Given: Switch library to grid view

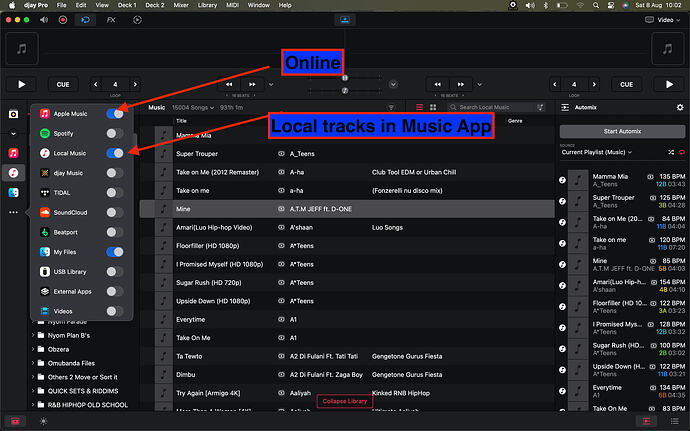Looking at the screenshot, I should [x=433, y=107].
